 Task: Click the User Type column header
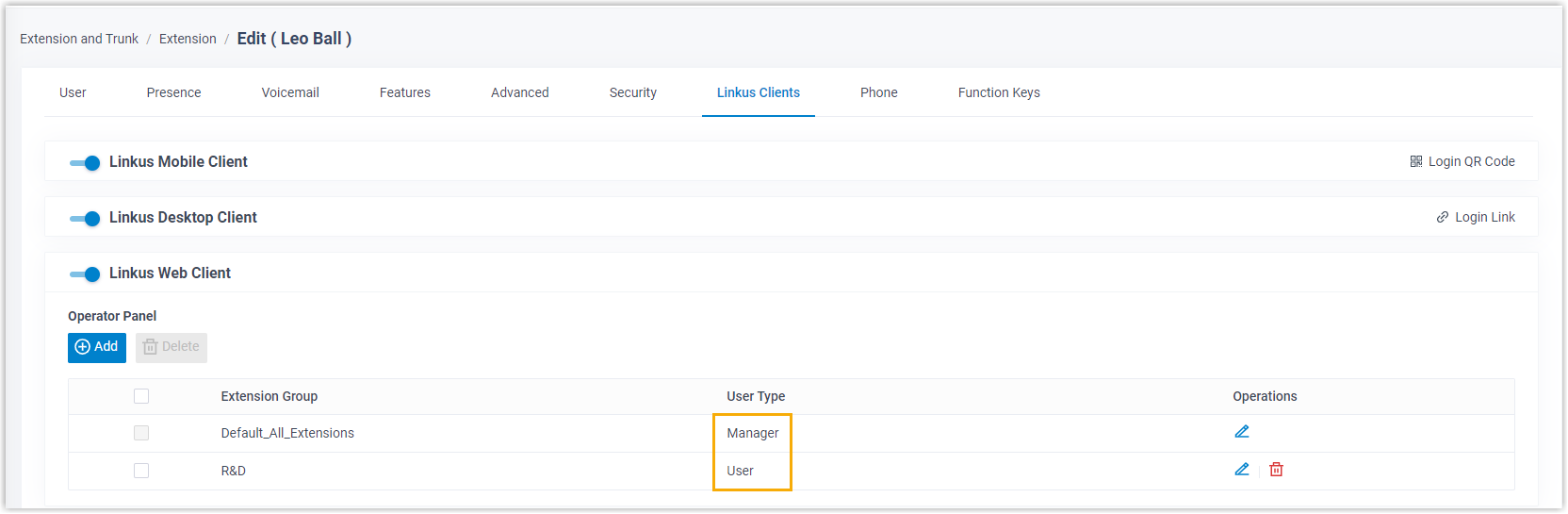[756, 396]
